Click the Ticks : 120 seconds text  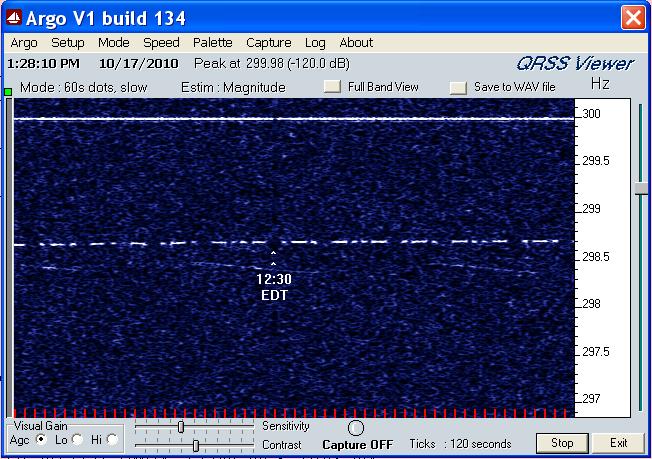[460, 444]
